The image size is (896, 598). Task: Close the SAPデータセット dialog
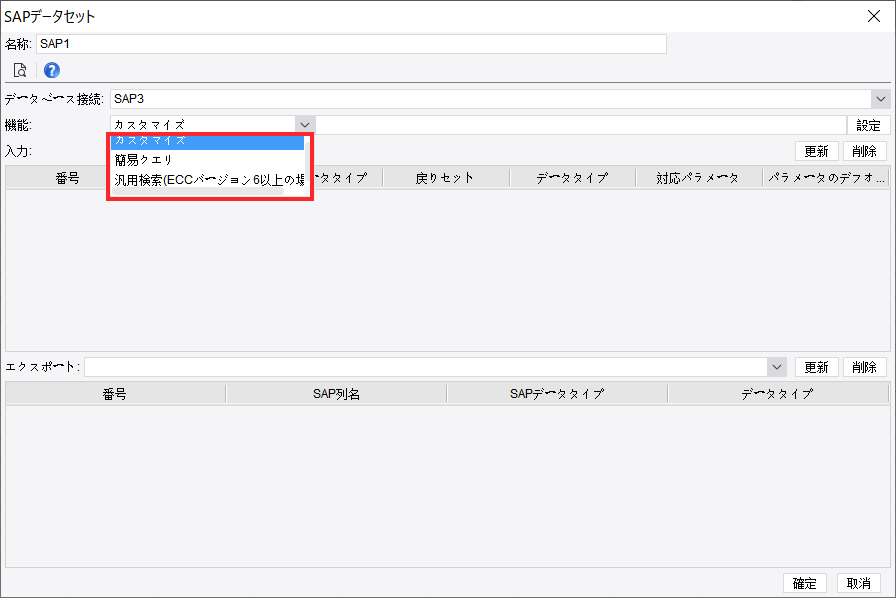coord(874,16)
